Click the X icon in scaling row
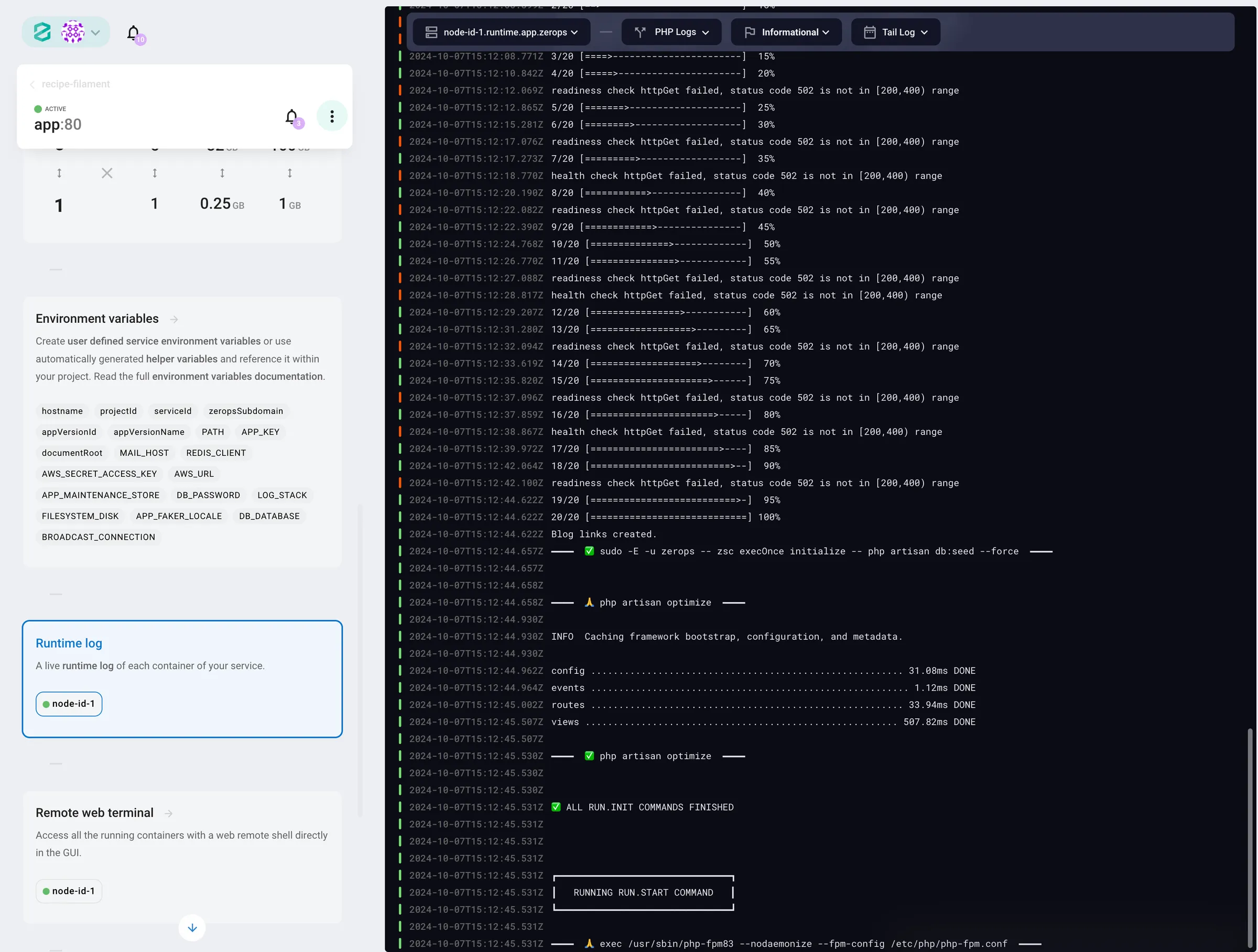The image size is (1258, 952). click(107, 173)
